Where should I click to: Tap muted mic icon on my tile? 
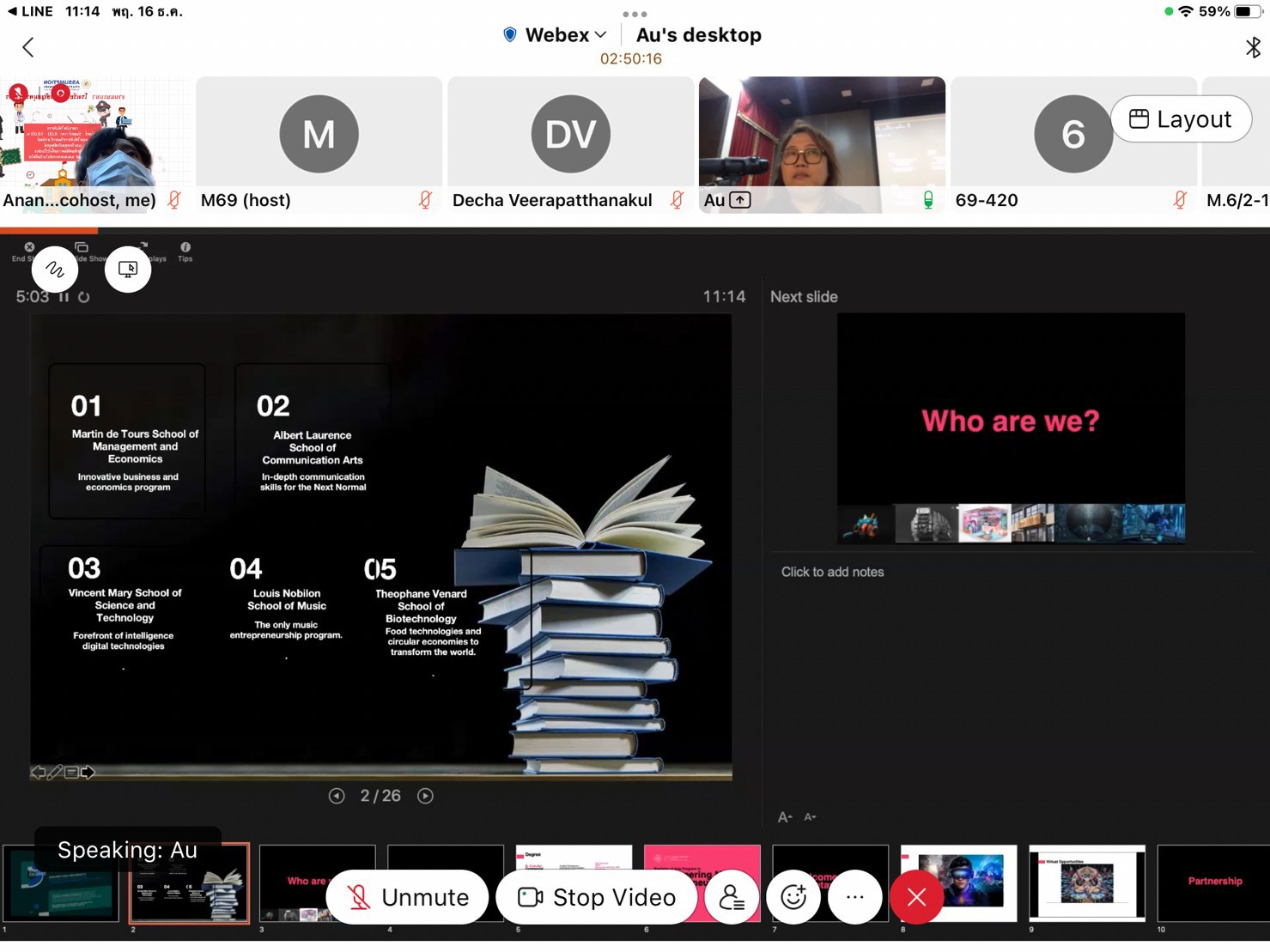[x=174, y=200]
